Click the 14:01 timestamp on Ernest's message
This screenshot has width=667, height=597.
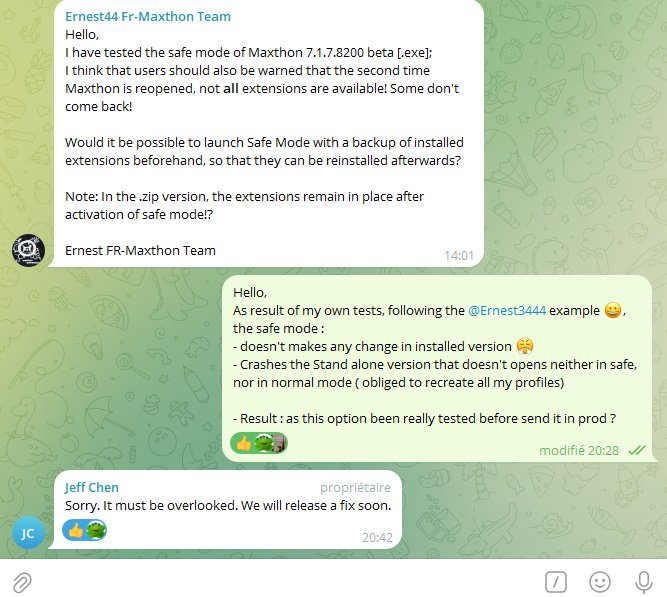pos(459,255)
